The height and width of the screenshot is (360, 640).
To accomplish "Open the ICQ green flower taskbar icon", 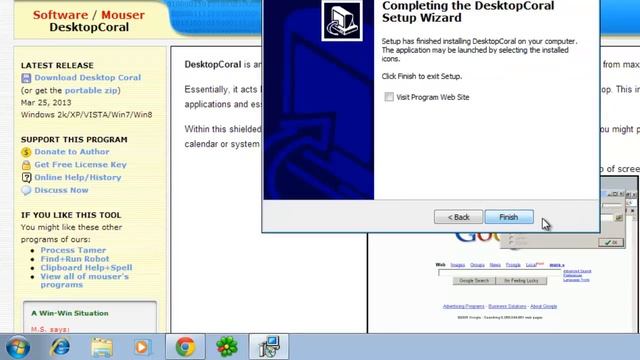I will [227, 347].
